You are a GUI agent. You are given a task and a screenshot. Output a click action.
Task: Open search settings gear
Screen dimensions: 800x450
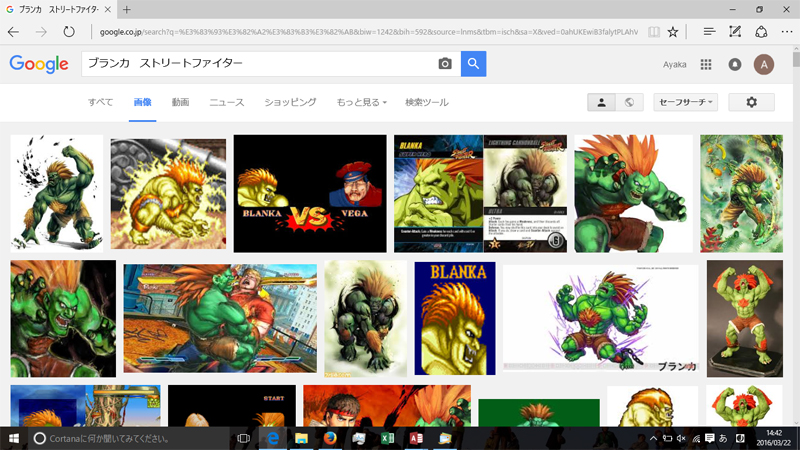(x=752, y=102)
